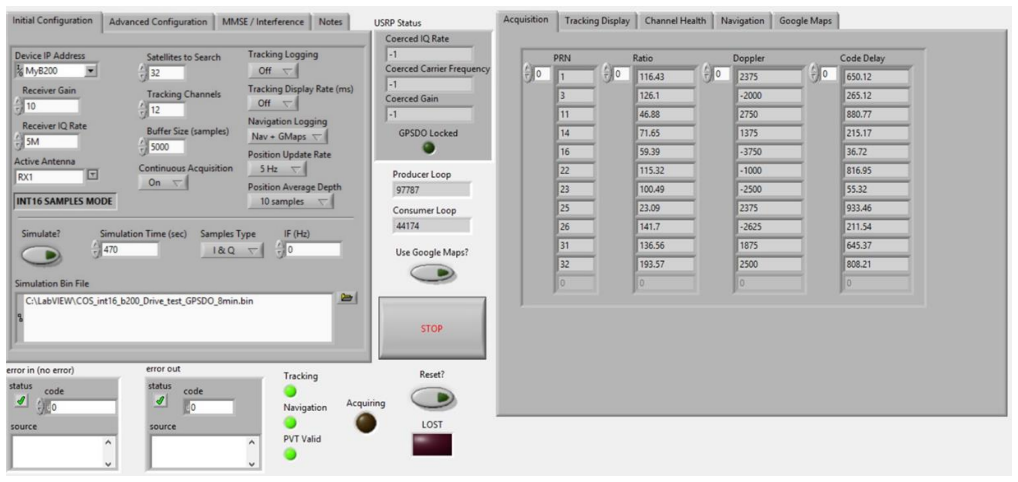This screenshot has width=1018, height=482.
Task: Click the IF (Hz) stepper arrows
Action: click(x=280, y=249)
